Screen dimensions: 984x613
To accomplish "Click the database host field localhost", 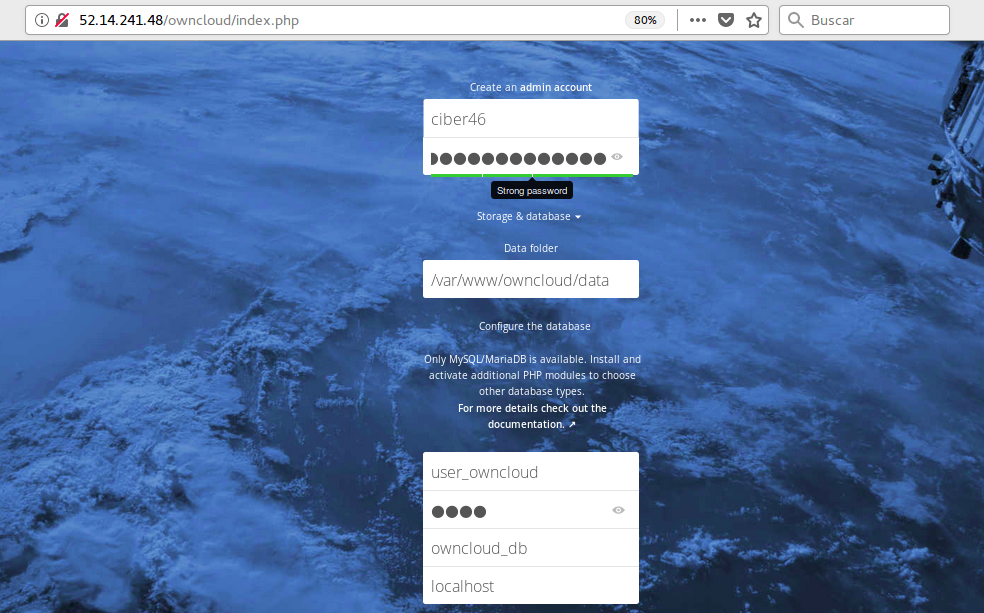I will coord(531,586).
